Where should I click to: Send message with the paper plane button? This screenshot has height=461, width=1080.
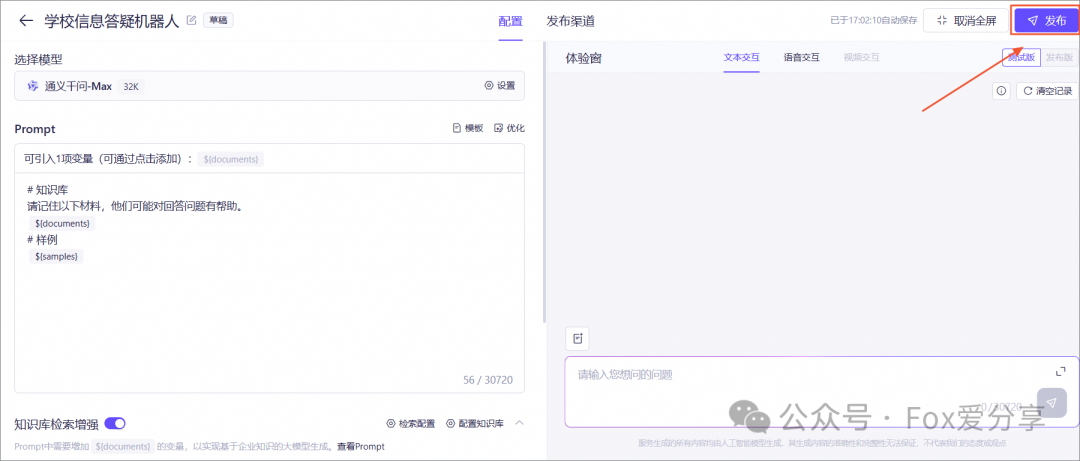click(1051, 403)
